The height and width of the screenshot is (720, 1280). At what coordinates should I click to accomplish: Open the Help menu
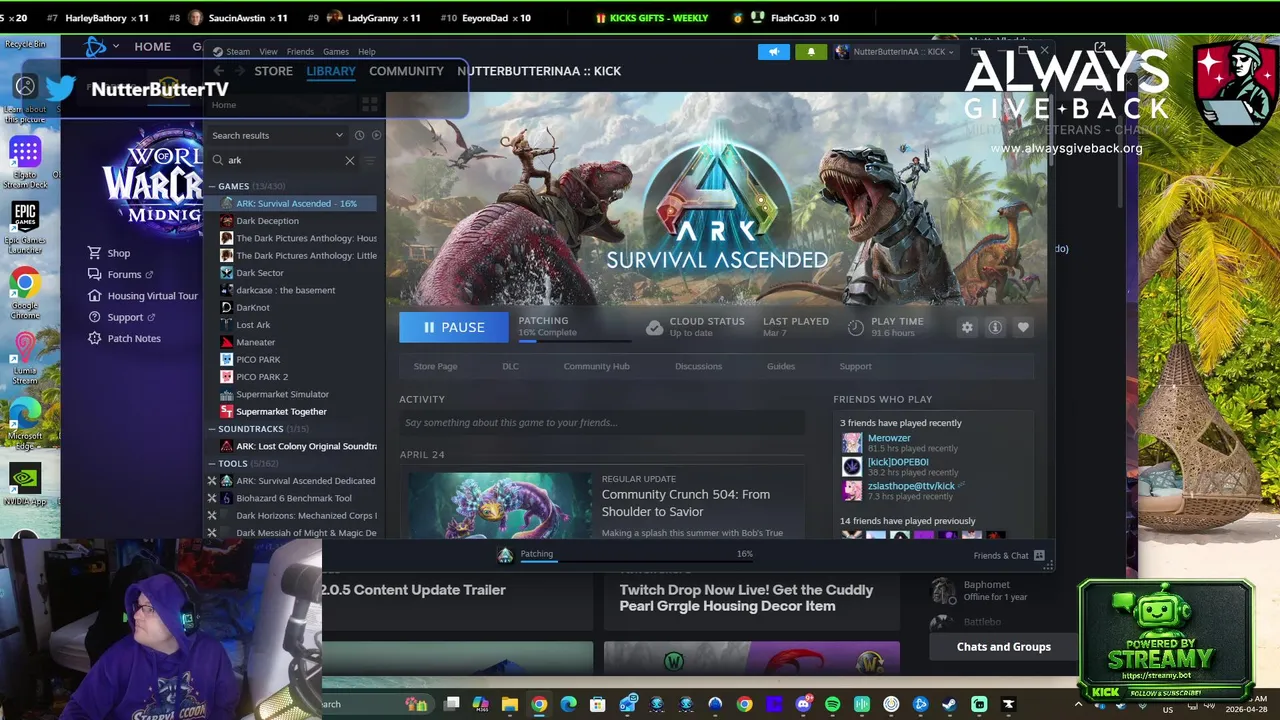coord(367,52)
